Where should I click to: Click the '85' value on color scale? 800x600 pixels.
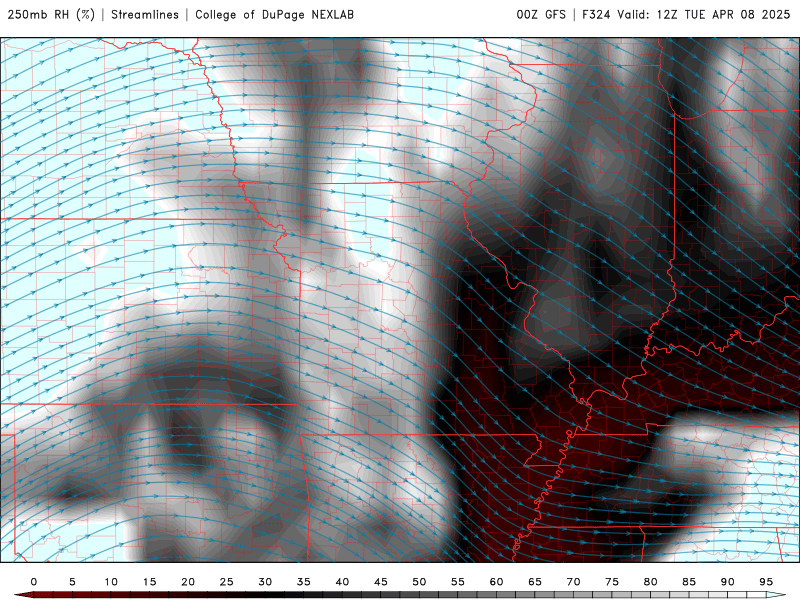[689, 582]
